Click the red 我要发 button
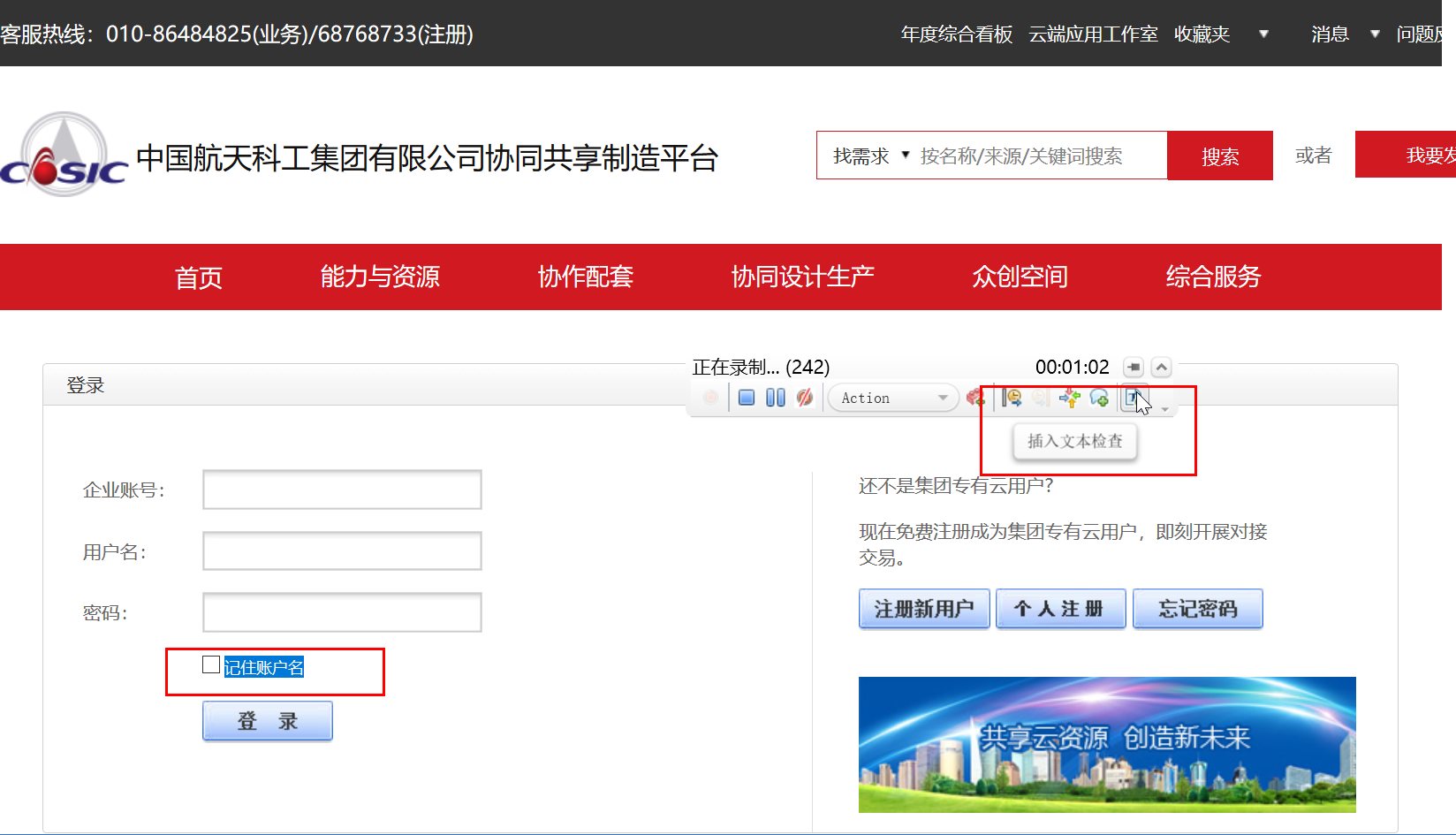The image size is (1456, 835). [1406, 155]
